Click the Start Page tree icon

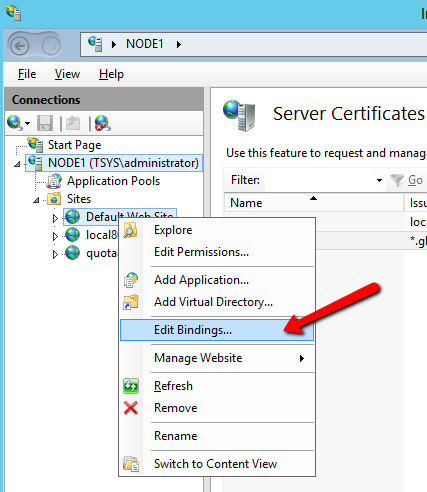35,145
